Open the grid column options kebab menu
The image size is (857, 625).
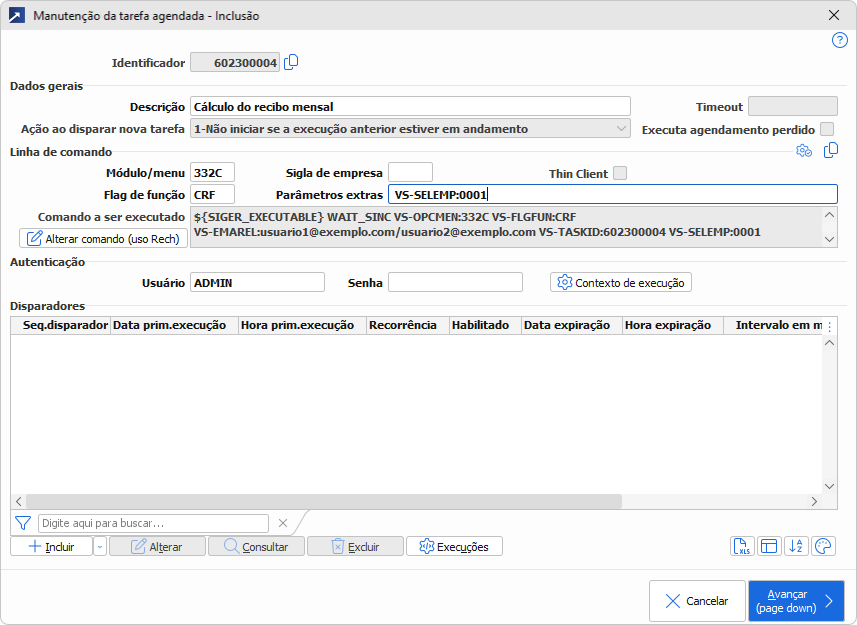(x=829, y=326)
